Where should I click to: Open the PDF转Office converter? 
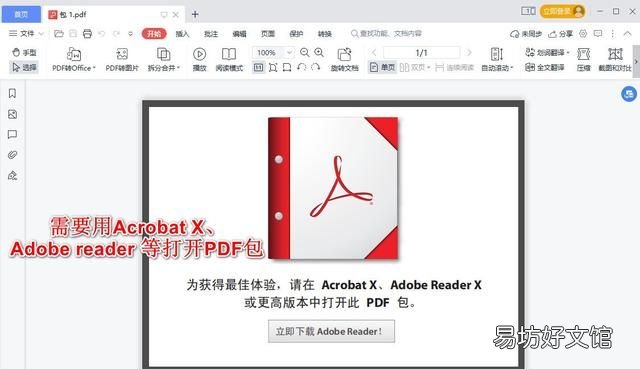click(74, 60)
